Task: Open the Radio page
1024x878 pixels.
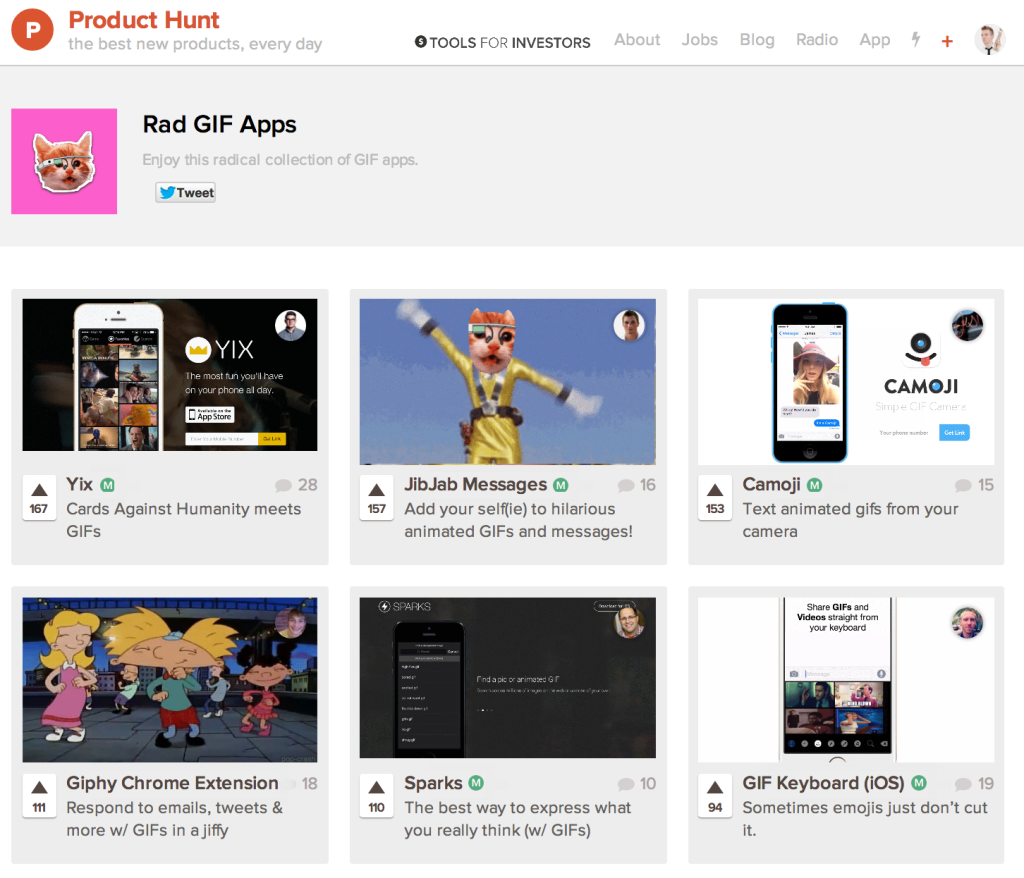Action: (x=817, y=40)
